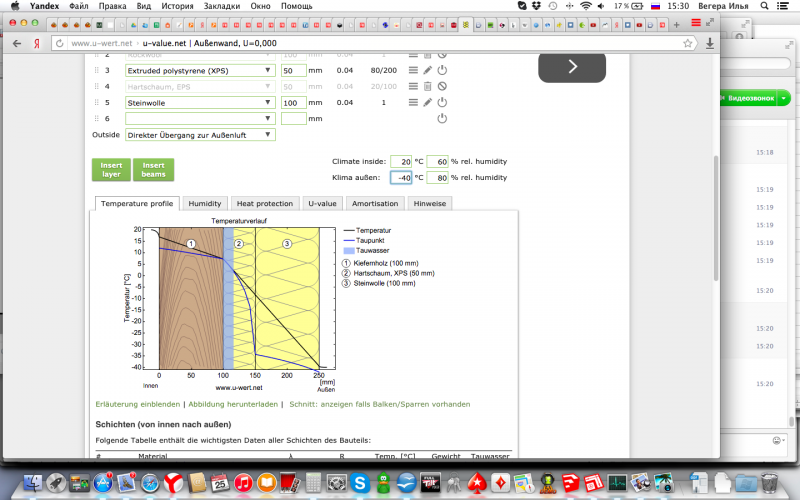
Task: Open the История menu
Action: (177, 6)
